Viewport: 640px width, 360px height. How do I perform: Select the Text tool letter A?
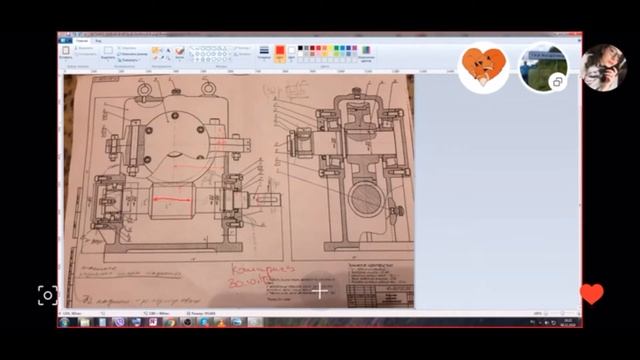(168, 50)
